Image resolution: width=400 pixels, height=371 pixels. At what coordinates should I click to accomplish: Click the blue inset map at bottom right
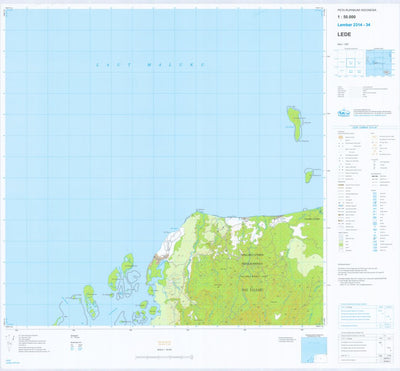point(314,350)
